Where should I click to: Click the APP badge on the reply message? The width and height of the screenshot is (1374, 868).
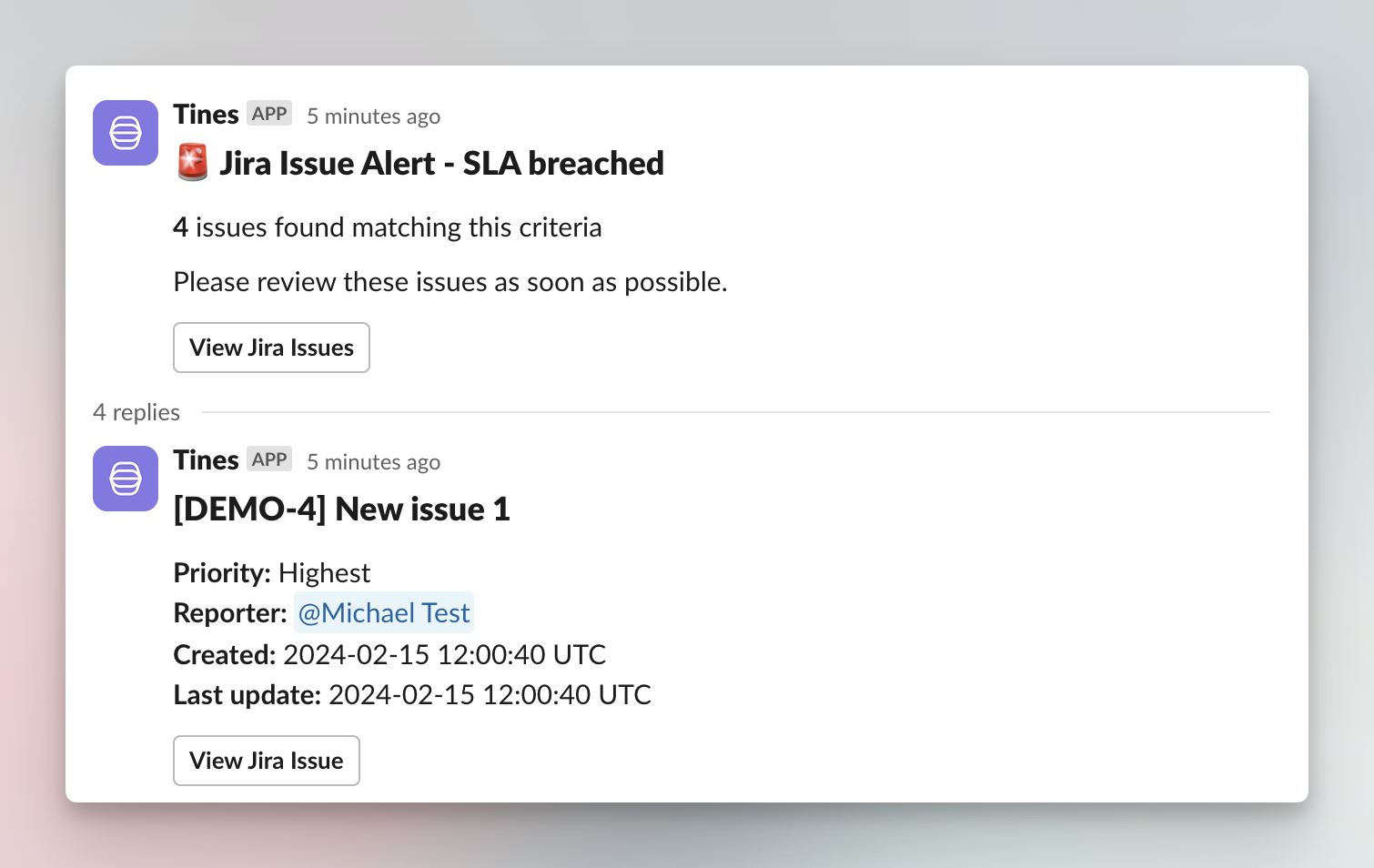click(x=269, y=459)
